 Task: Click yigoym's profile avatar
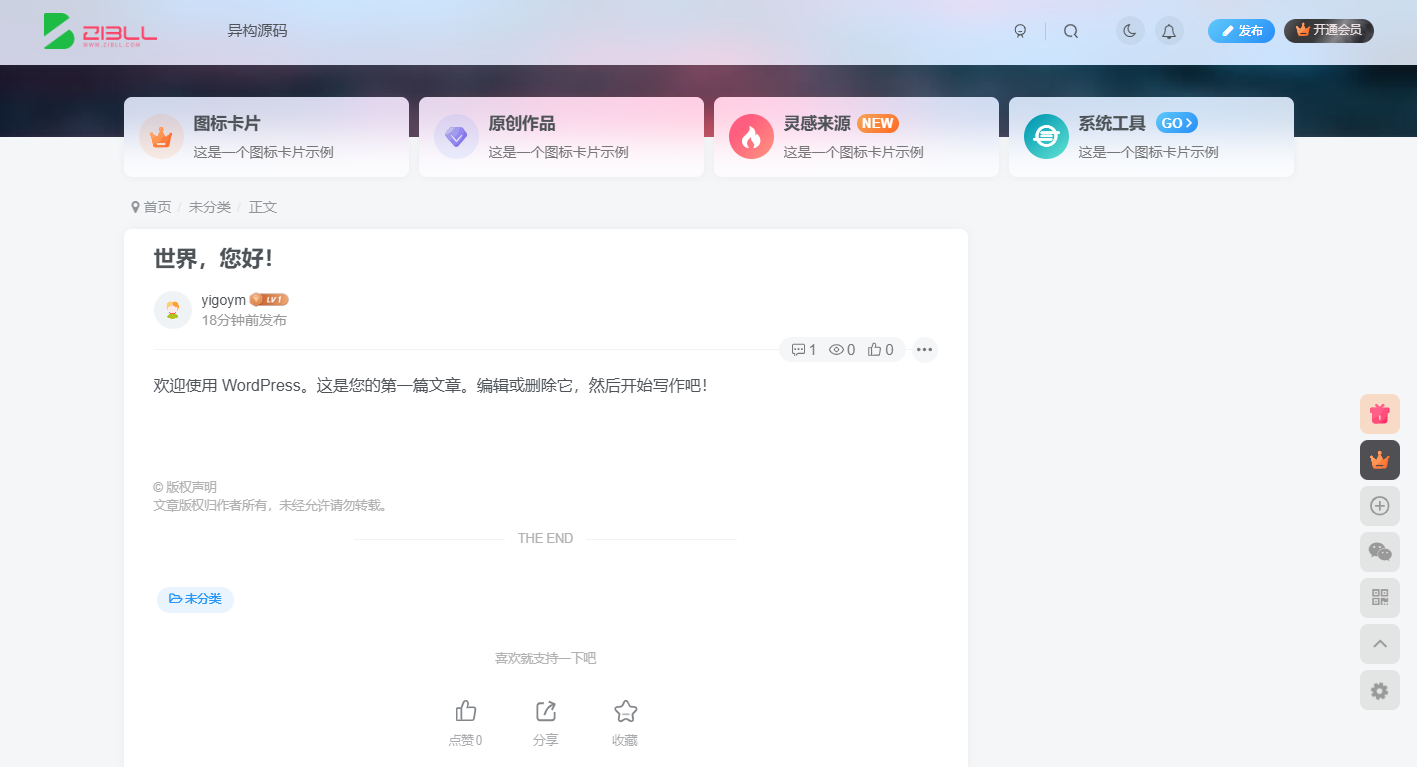[x=172, y=310]
